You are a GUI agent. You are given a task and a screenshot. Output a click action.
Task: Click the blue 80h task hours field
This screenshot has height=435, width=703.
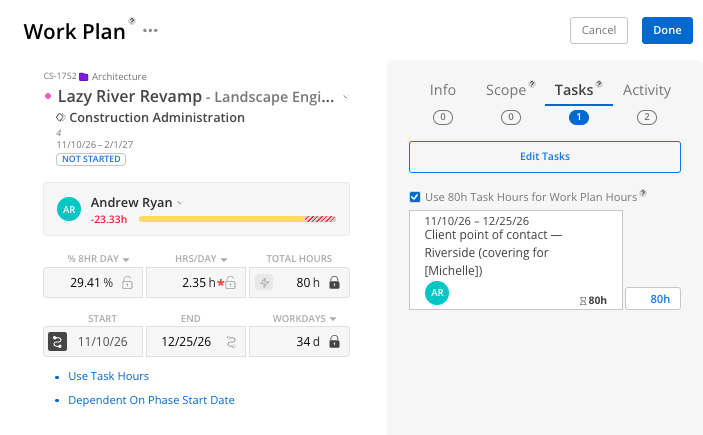(653, 299)
